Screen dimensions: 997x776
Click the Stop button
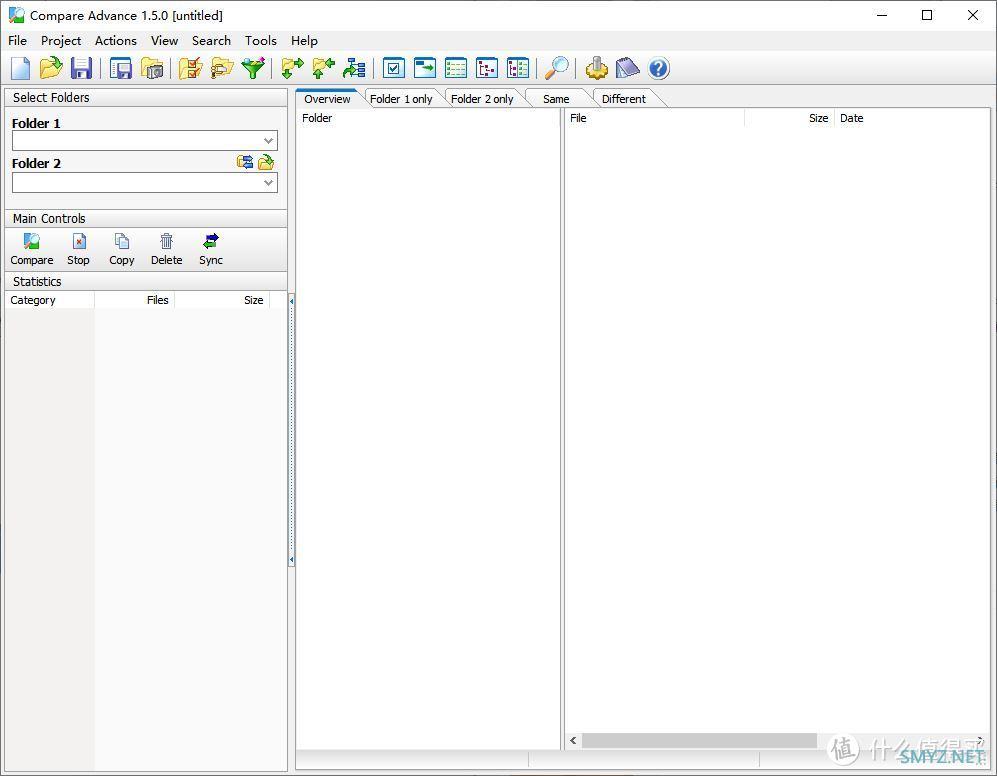click(78, 249)
